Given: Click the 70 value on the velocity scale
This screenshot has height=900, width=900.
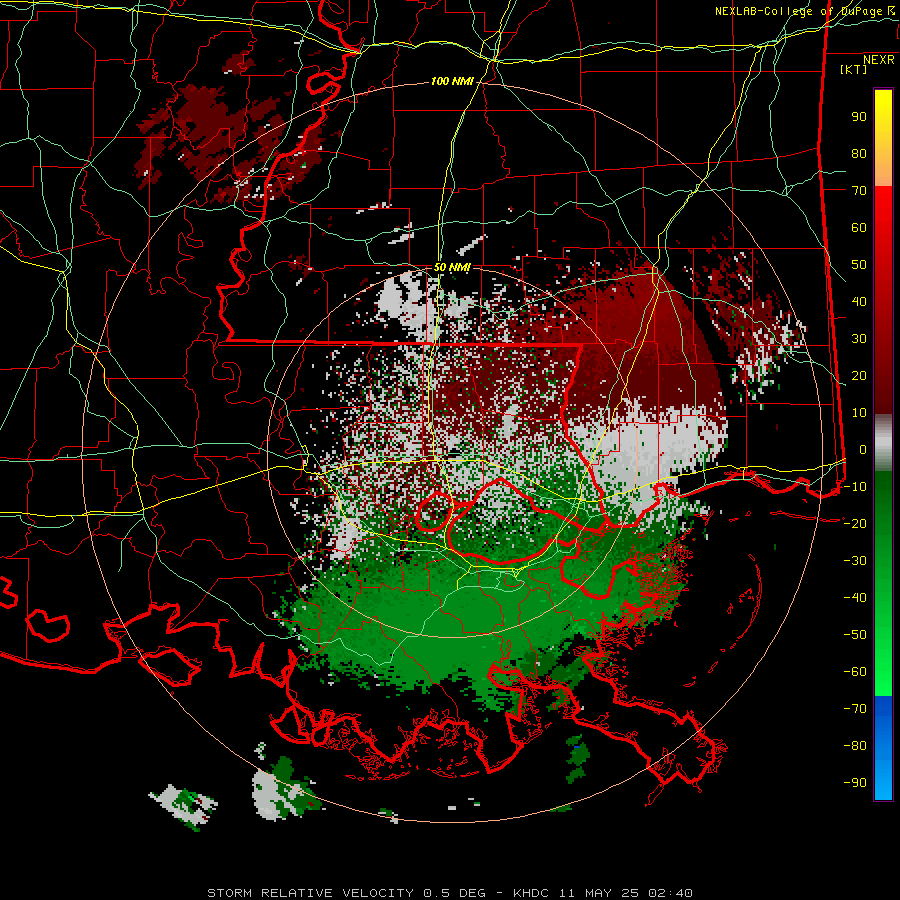Looking at the screenshot, I should tap(859, 191).
